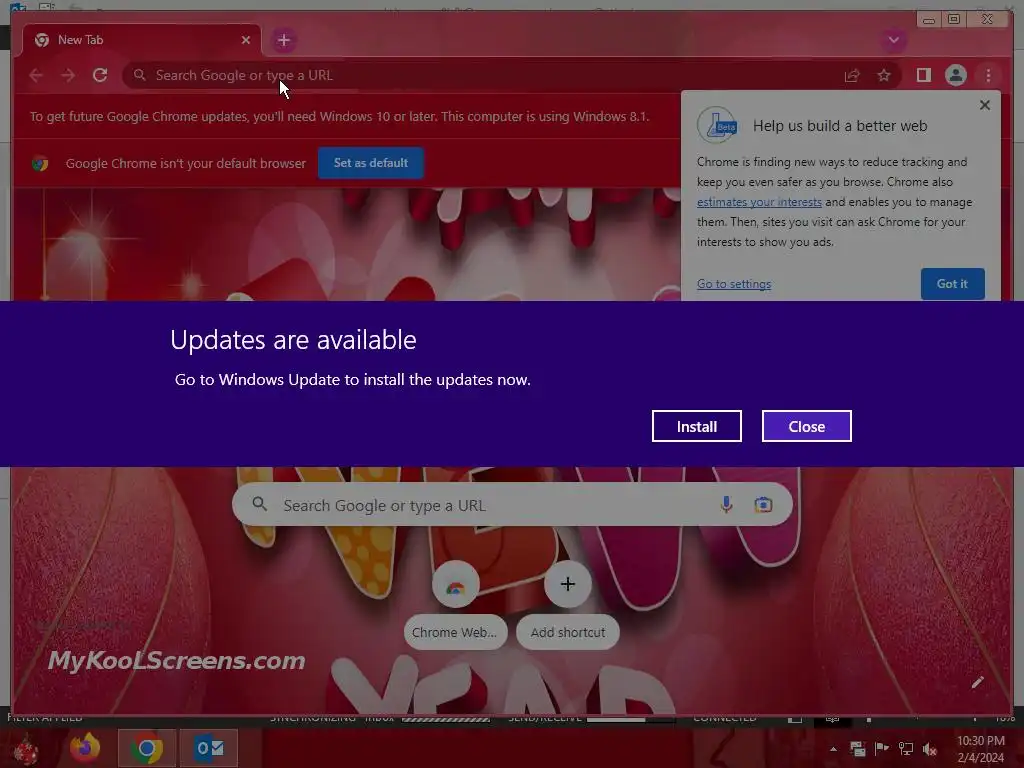Screen dimensions: 1024x768
Task: Show hidden tray icons arrow
Action: coord(833,749)
